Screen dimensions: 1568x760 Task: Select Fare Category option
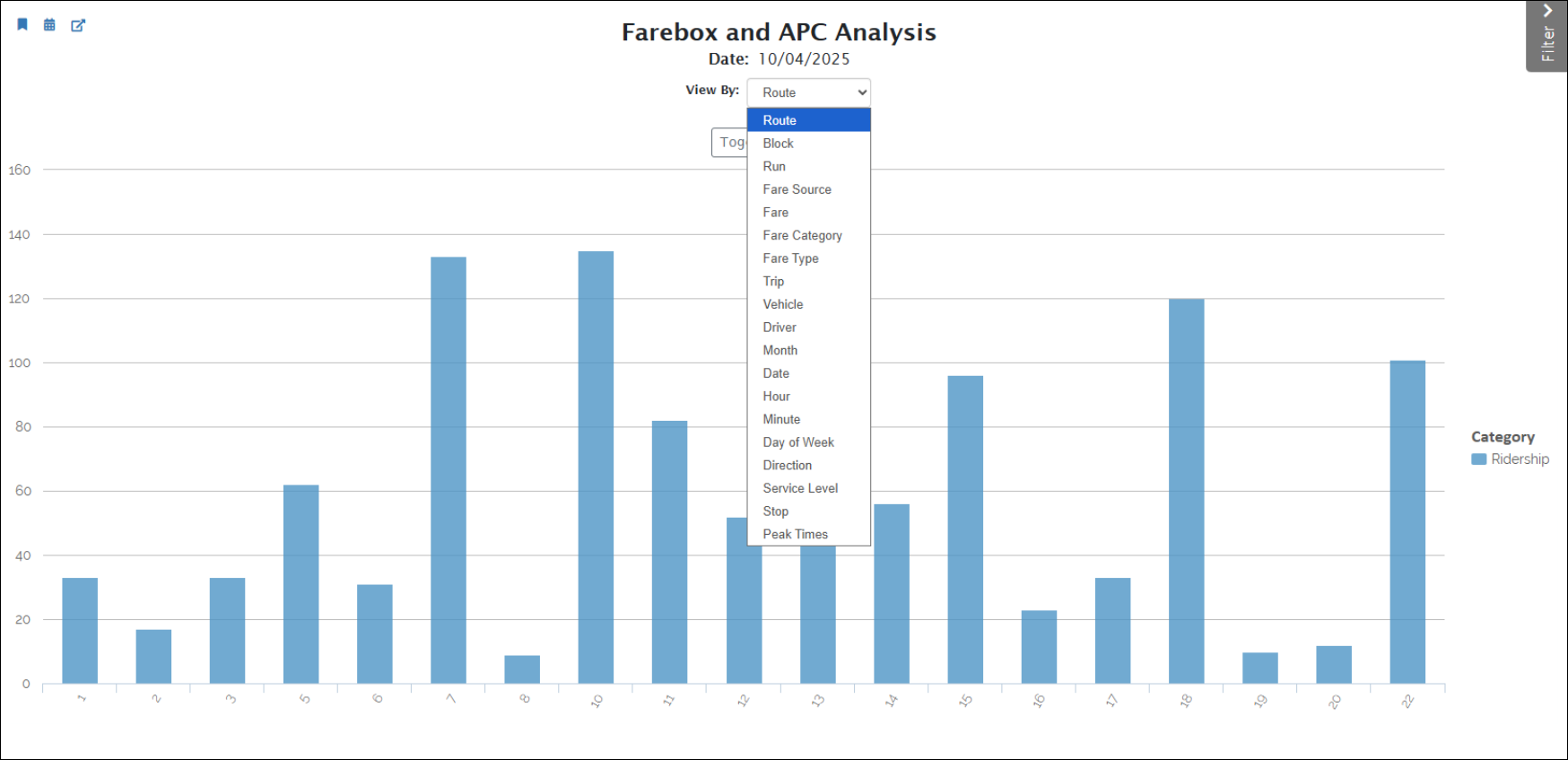tap(802, 235)
